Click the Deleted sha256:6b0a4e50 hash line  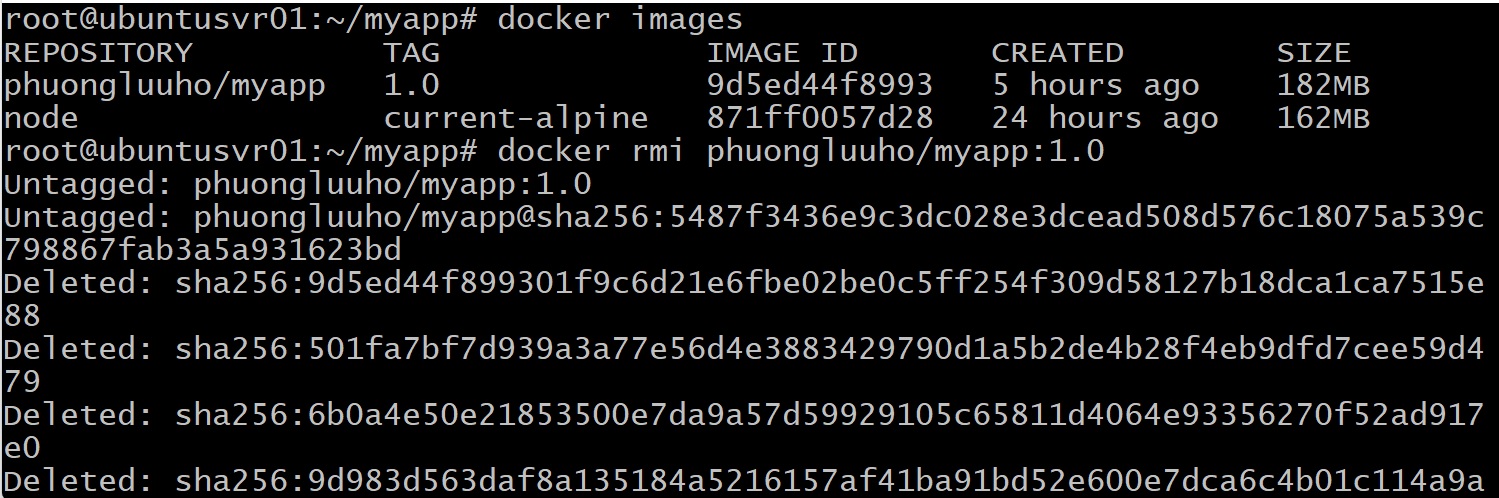[742, 416]
